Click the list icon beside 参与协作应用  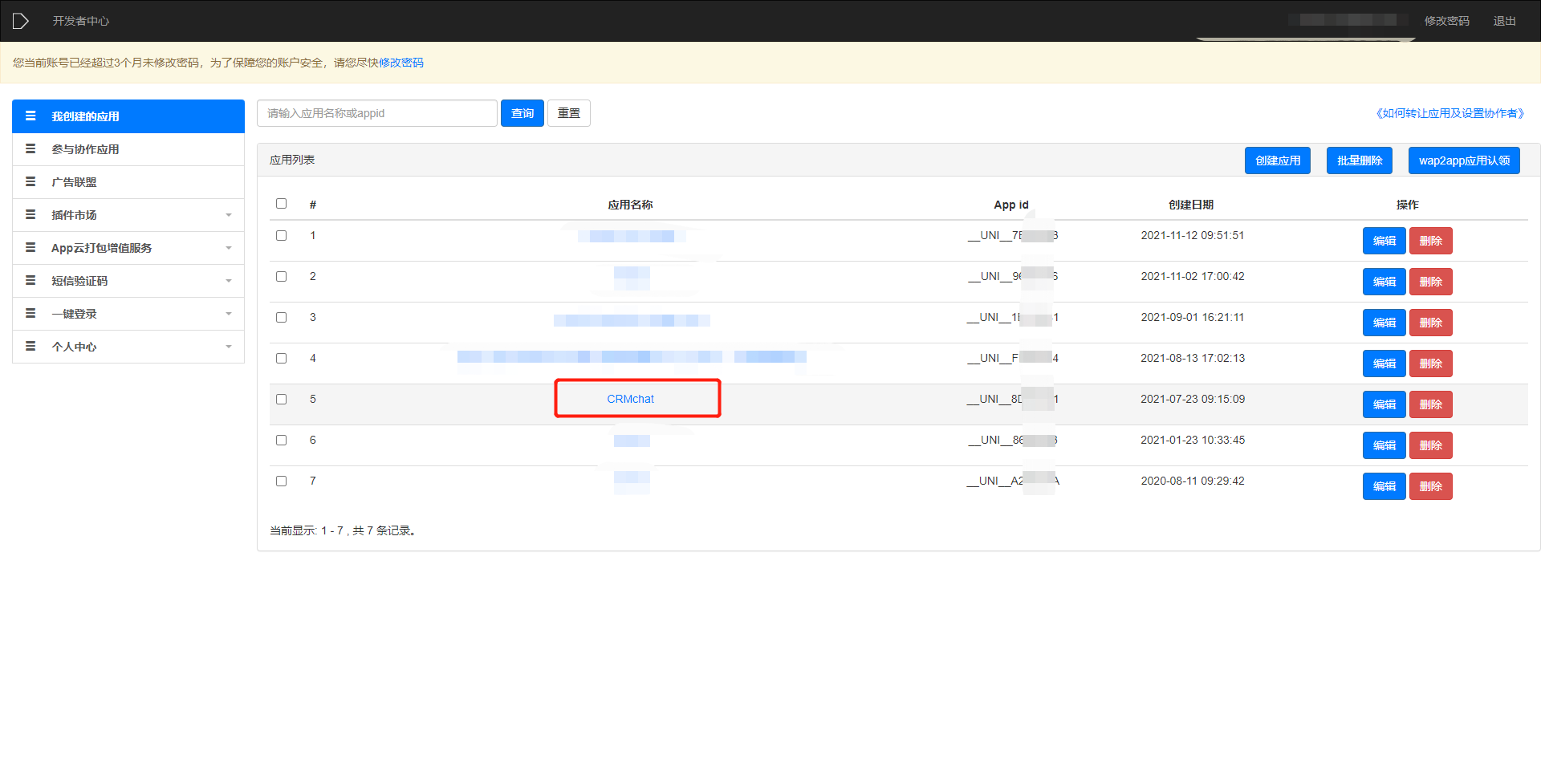[30, 149]
